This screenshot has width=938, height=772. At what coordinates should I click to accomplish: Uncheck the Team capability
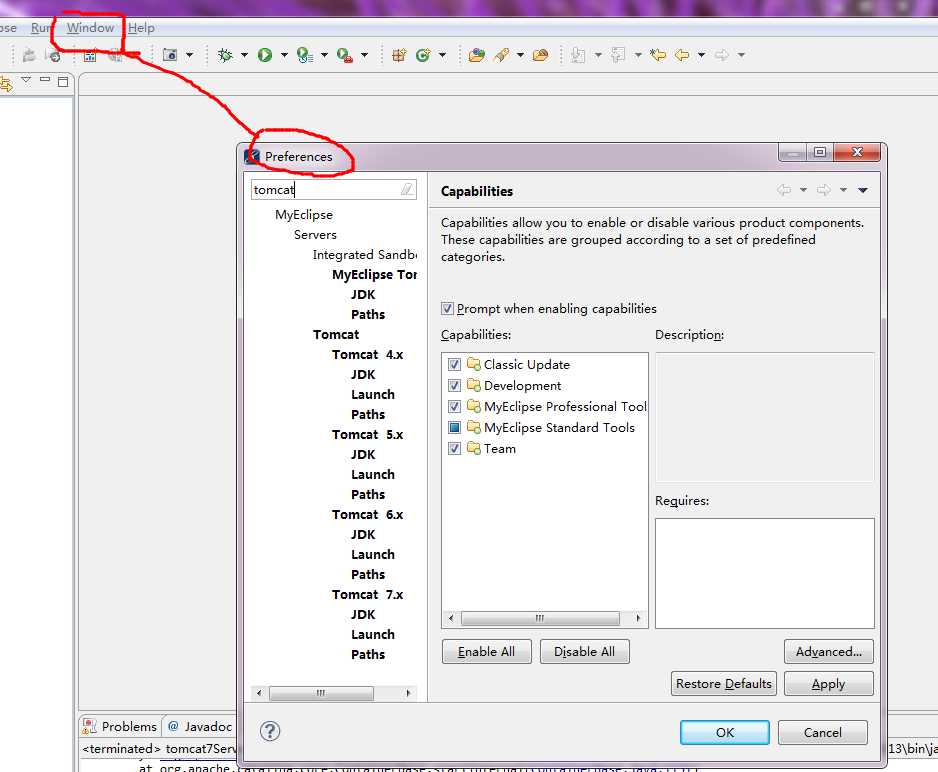(455, 448)
